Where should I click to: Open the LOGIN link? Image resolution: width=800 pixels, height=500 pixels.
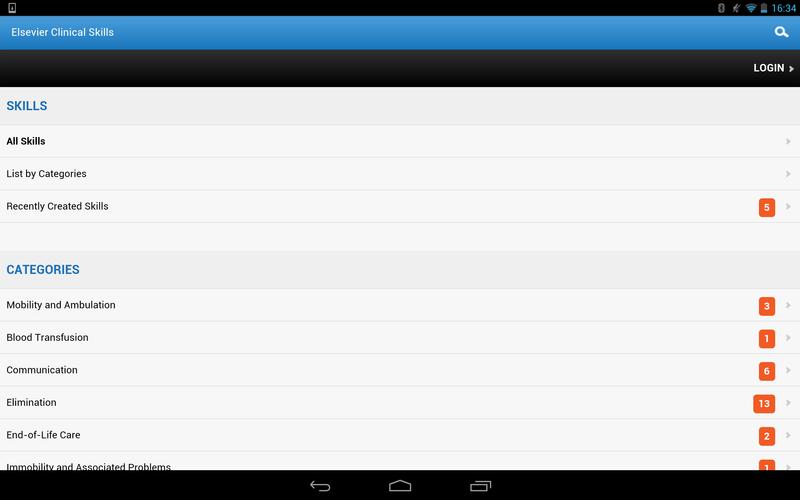(773, 68)
